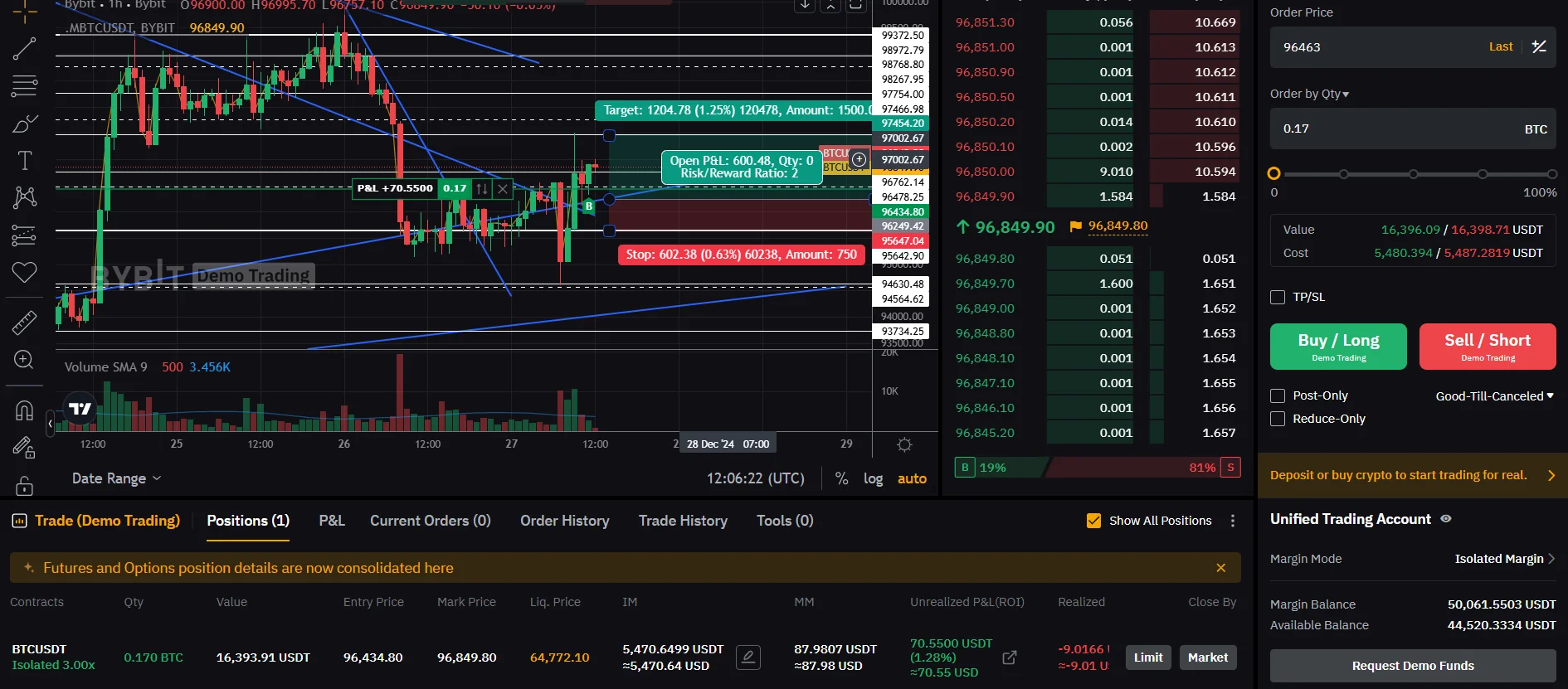This screenshot has height=689, width=1568.
Task: Show only buy orders in order book
Action: click(965, 468)
